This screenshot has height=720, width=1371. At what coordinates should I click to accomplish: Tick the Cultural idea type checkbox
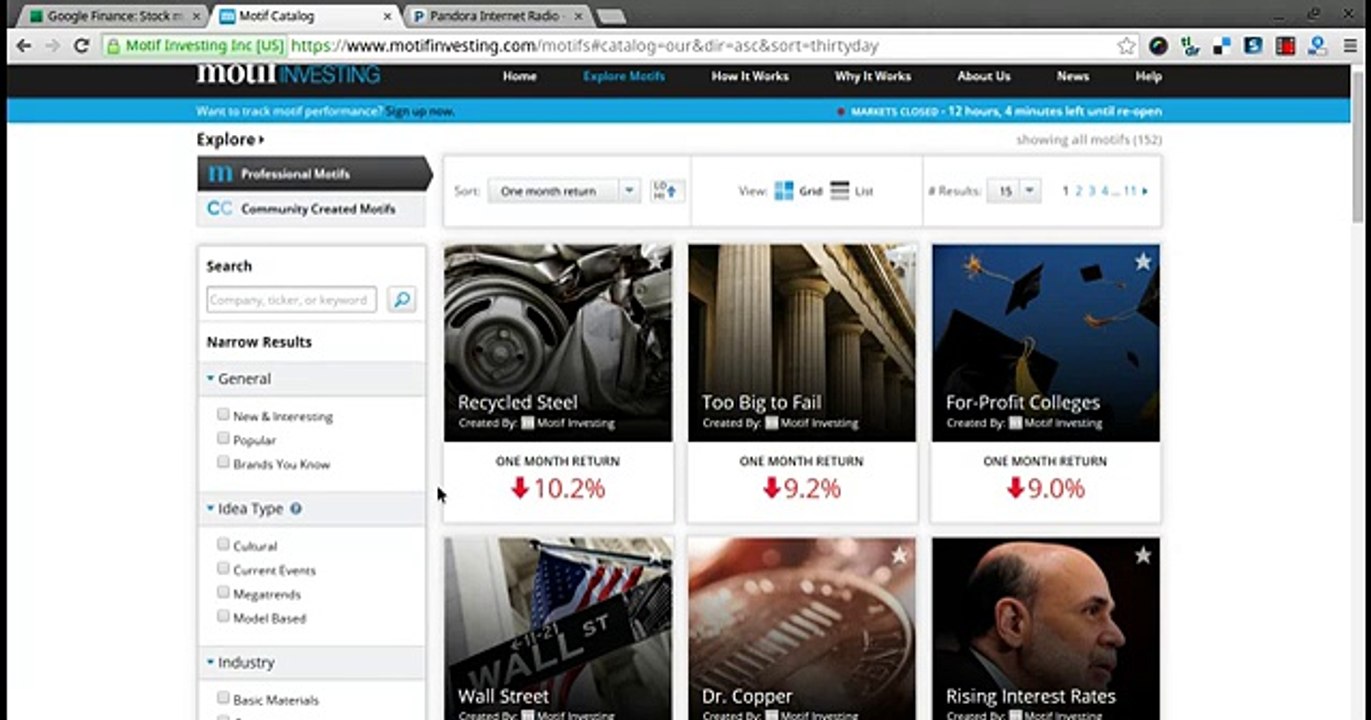coord(223,544)
